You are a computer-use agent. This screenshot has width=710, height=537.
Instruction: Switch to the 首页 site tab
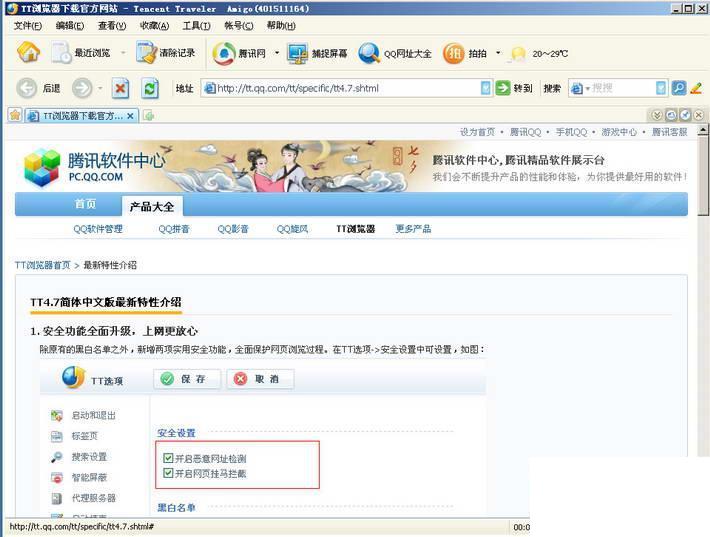click(x=86, y=204)
